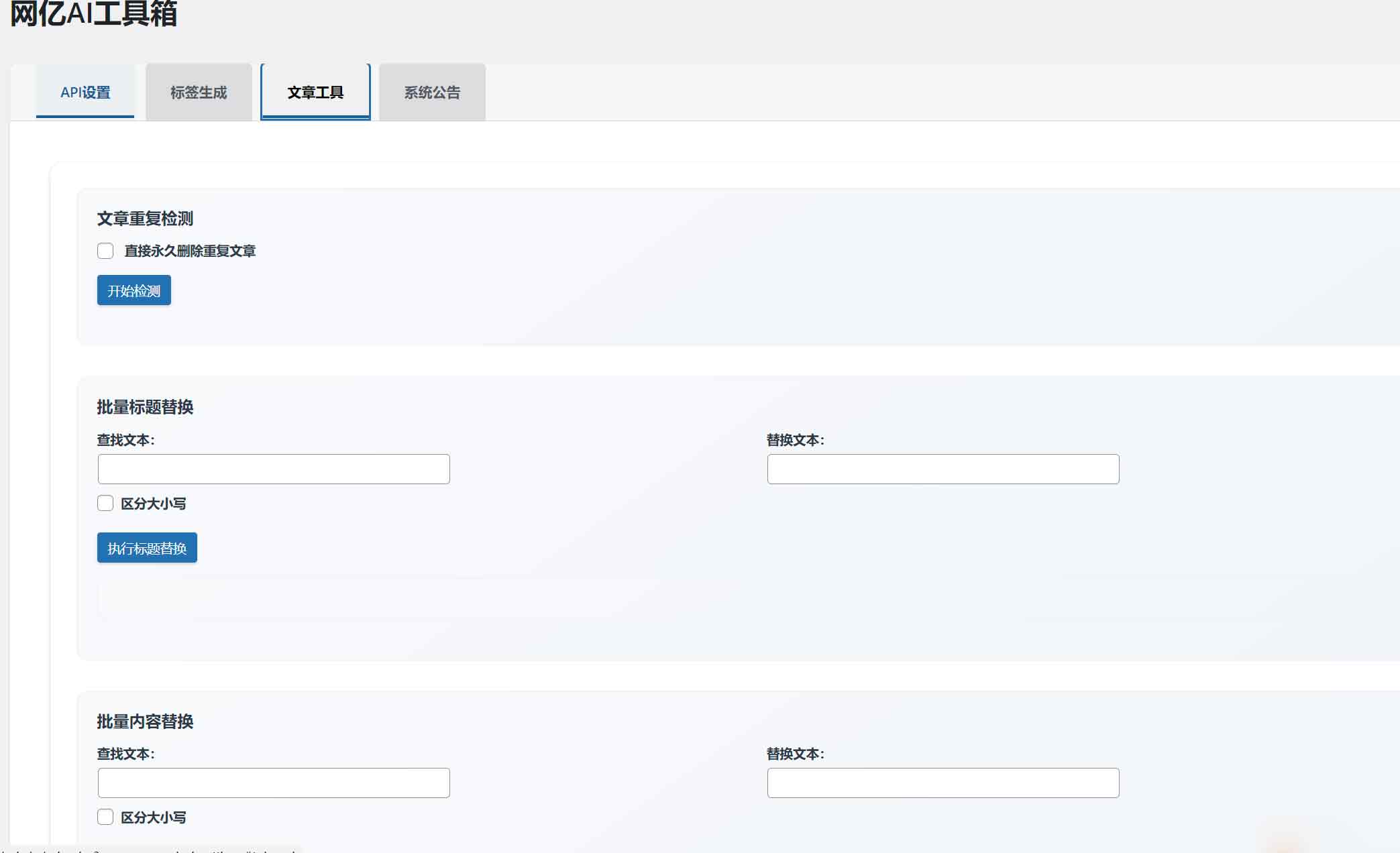The height and width of the screenshot is (853, 1400).
Task: Open the API设置 tab
Action: pos(85,93)
